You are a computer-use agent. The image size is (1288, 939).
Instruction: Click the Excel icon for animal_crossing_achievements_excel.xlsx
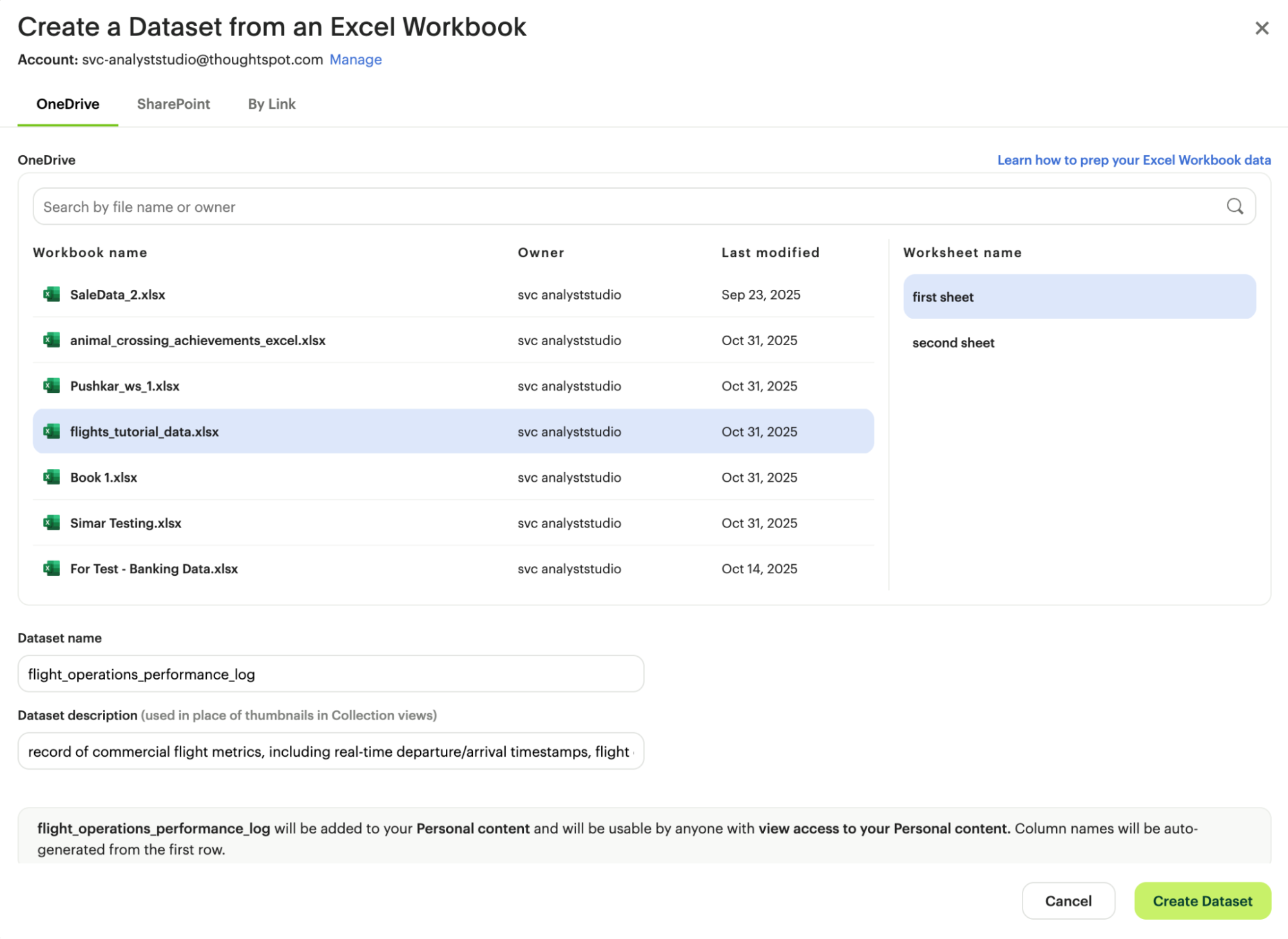tap(51, 340)
